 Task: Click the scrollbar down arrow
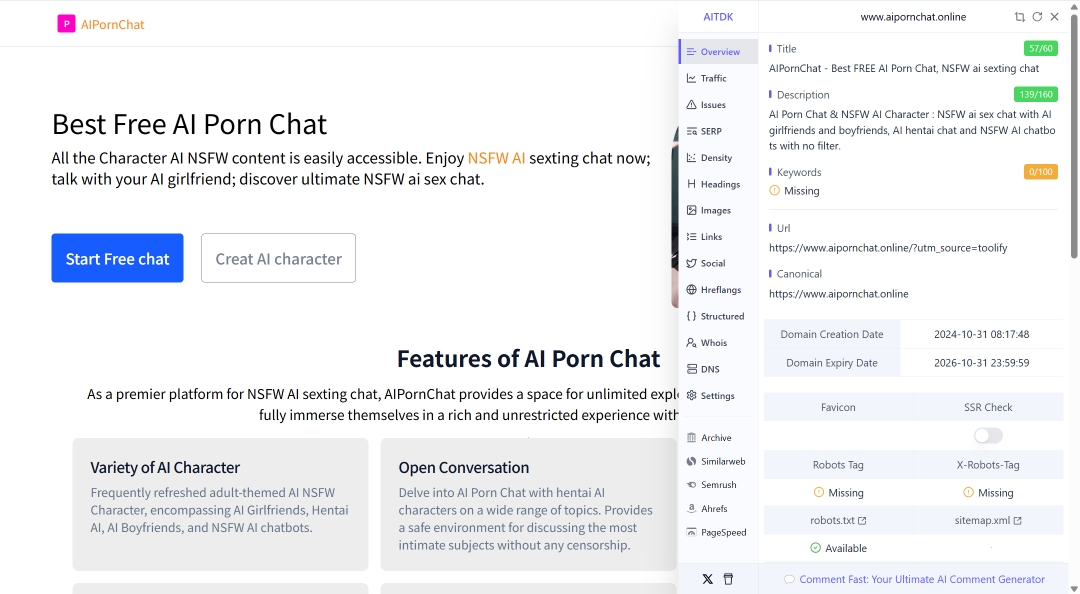point(1074,588)
